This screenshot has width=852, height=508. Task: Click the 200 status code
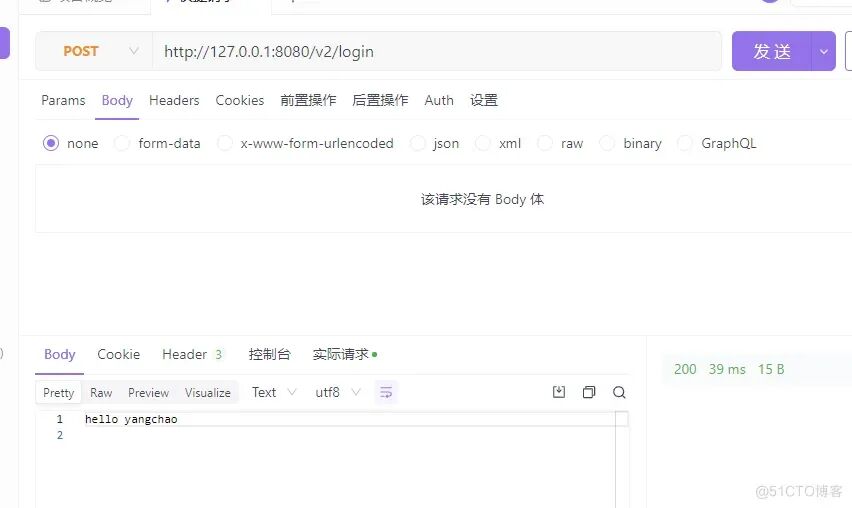tap(685, 369)
